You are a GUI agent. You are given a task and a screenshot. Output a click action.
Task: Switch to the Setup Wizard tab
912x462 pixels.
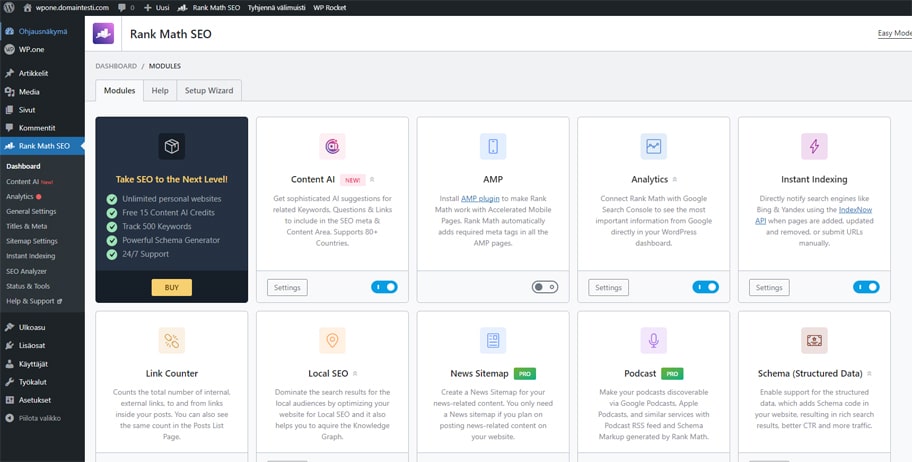[209, 91]
